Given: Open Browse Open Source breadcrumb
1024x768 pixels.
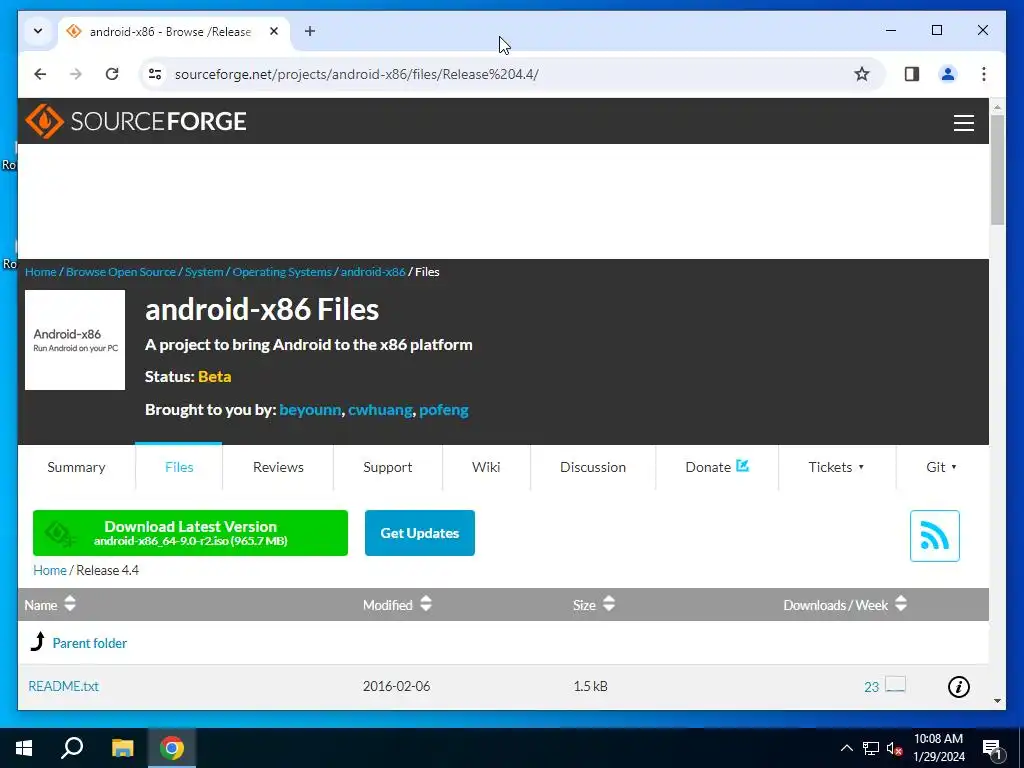Looking at the screenshot, I should (x=121, y=272).
